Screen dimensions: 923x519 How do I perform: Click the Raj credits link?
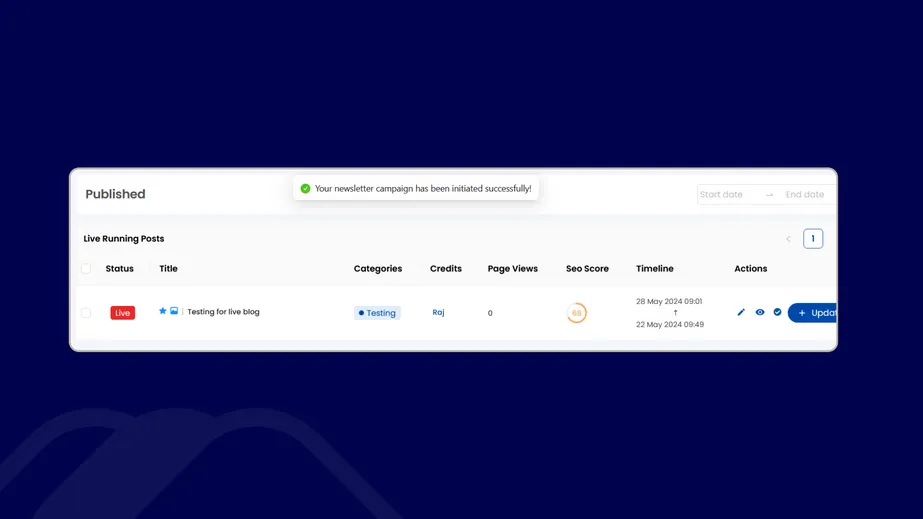point(438,312)
